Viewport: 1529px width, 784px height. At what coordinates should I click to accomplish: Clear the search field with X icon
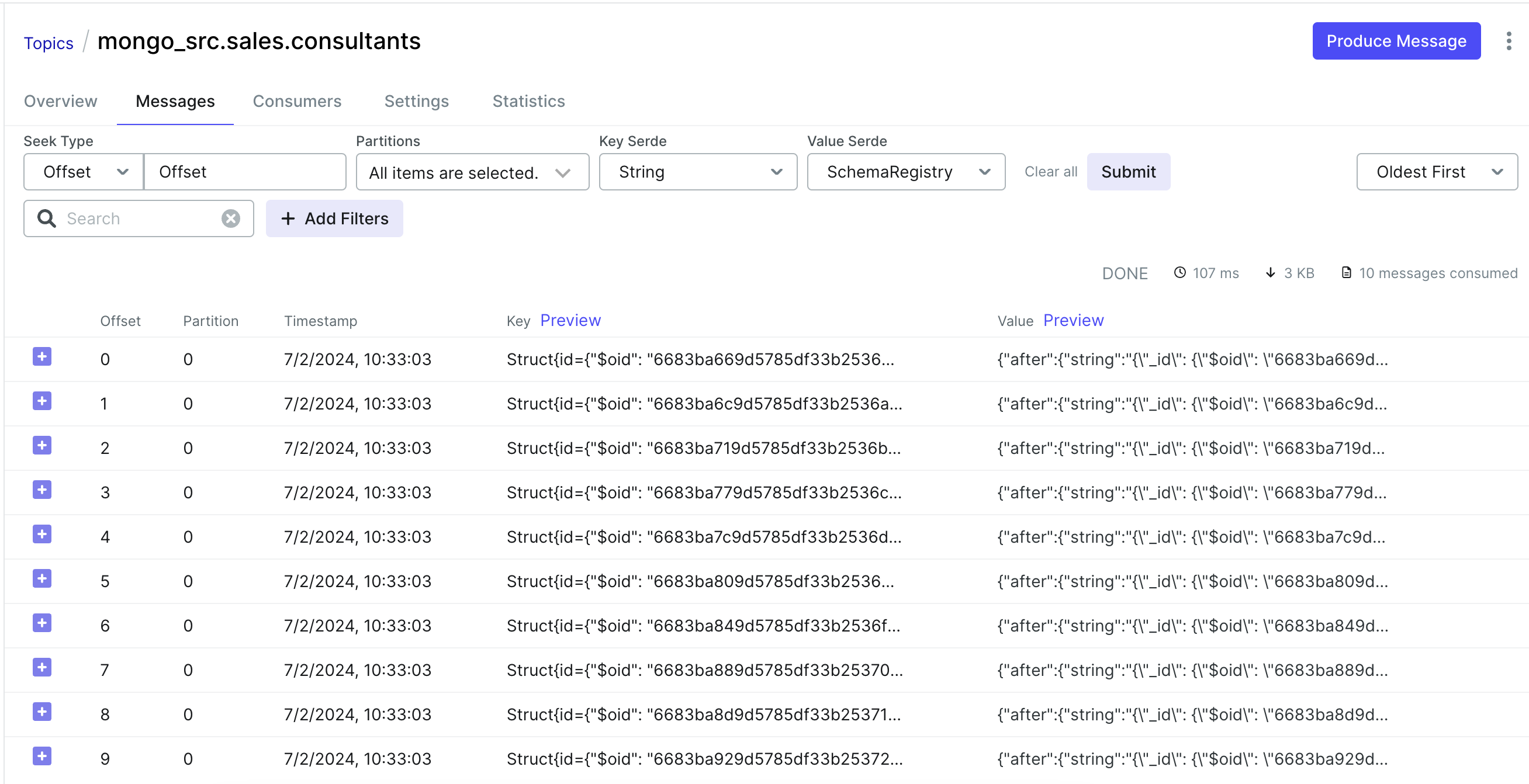[230, 218]
